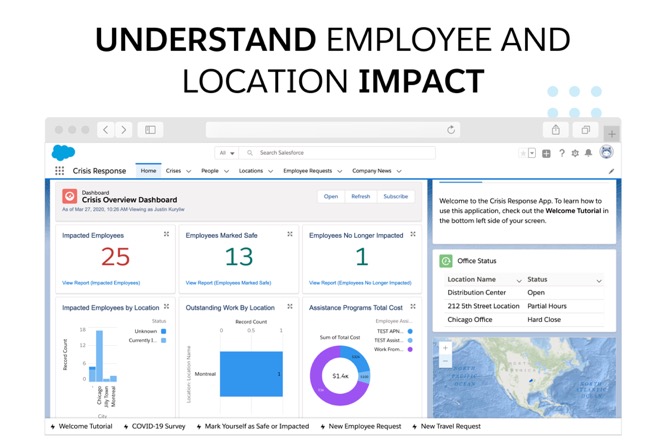Screen dimensions: 666x447
Task: Open New Travel Request utility
Action: 446,426
